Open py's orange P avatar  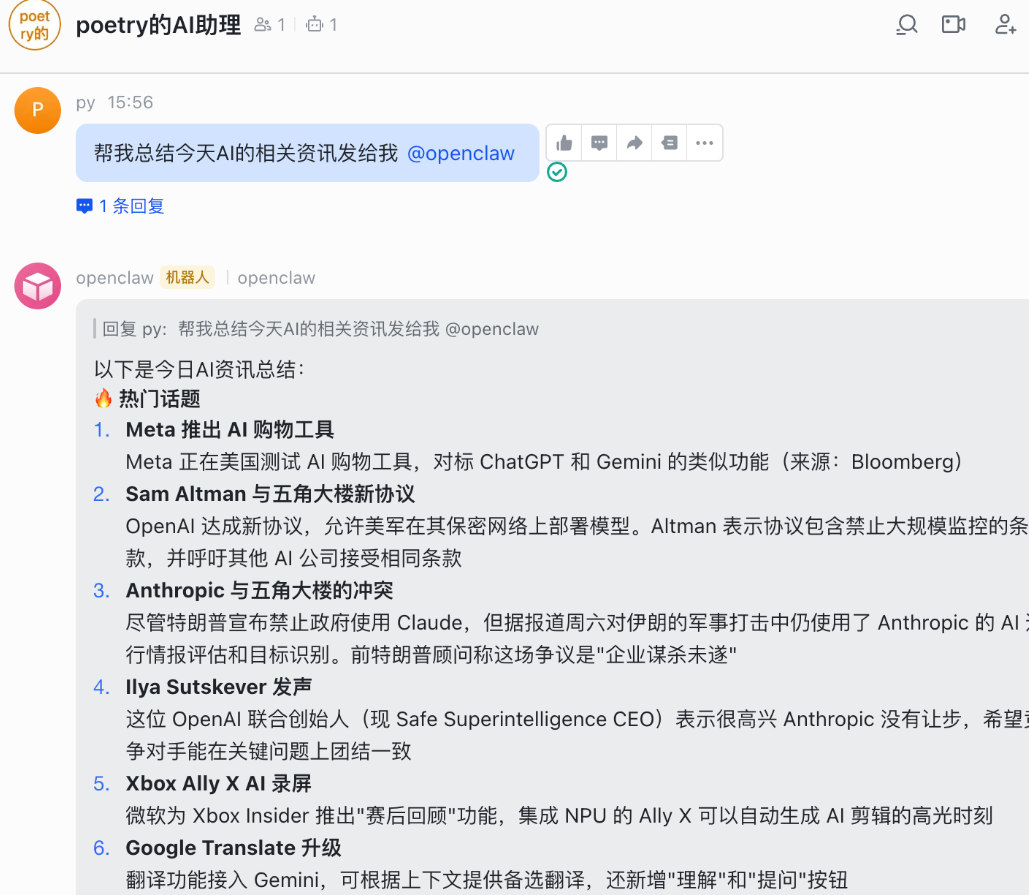tap(37, 110)
